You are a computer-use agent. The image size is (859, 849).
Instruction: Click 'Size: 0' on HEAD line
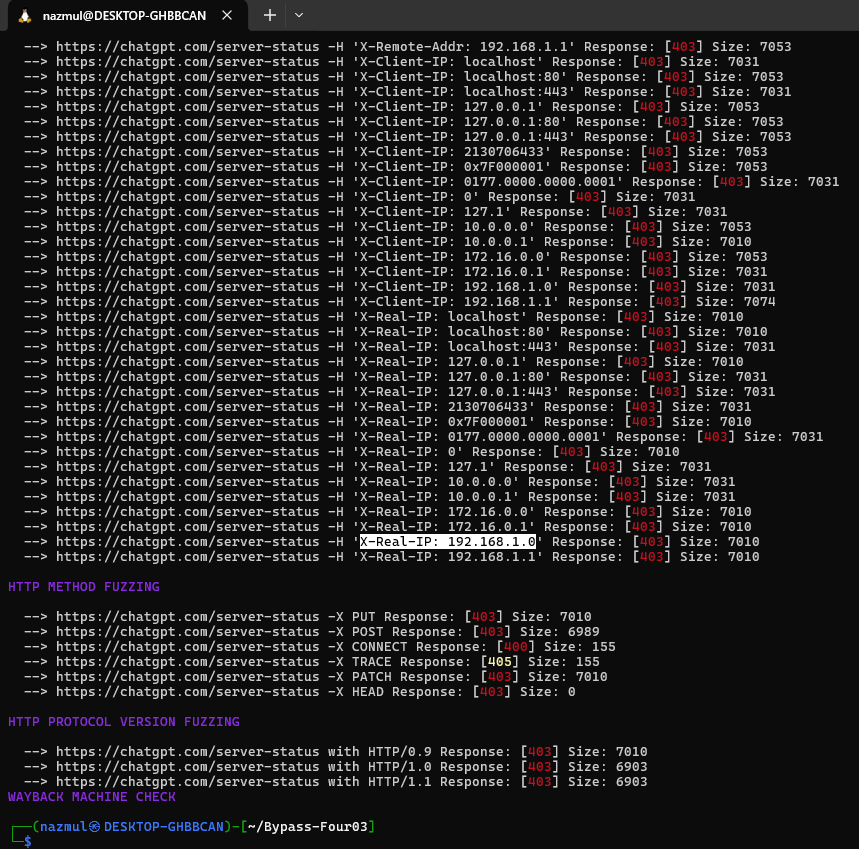(547, 692)
